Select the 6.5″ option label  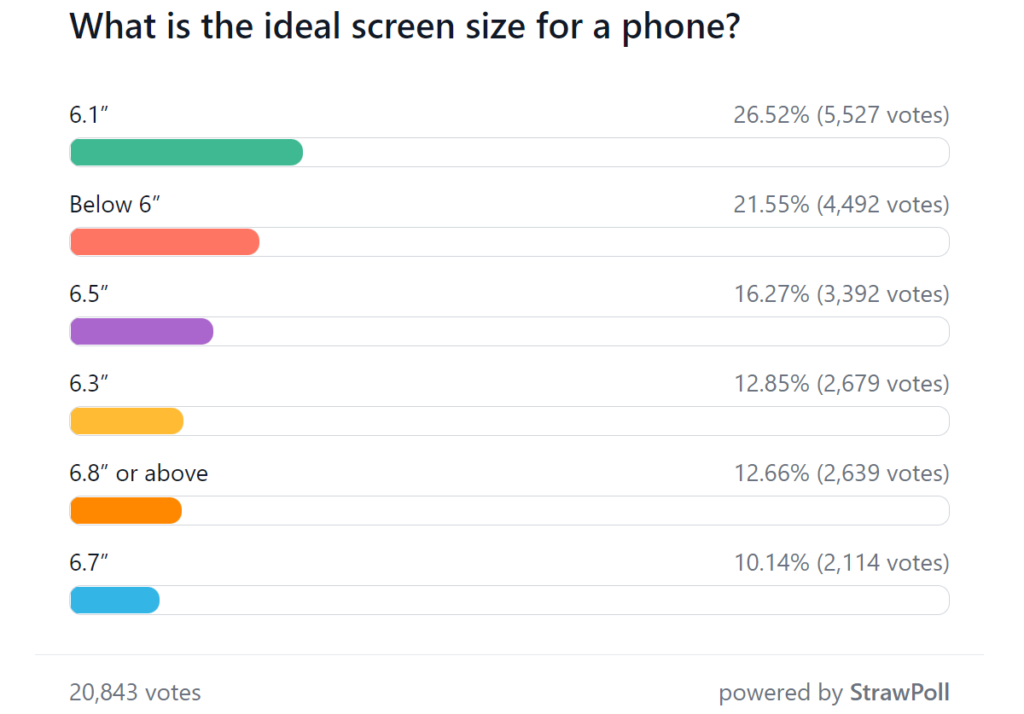89,294
